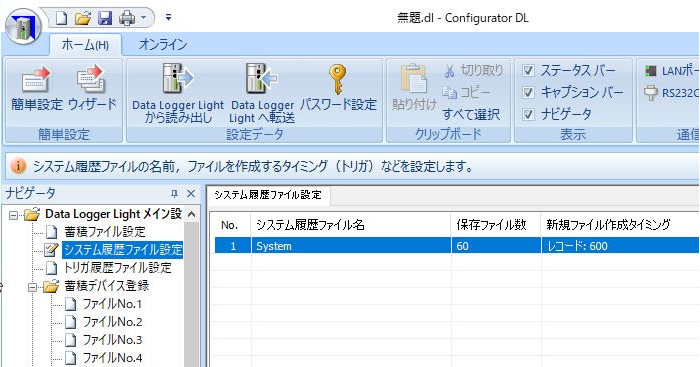
Task: Pin the ナビゲータ panel
Action: click(174, 194)
